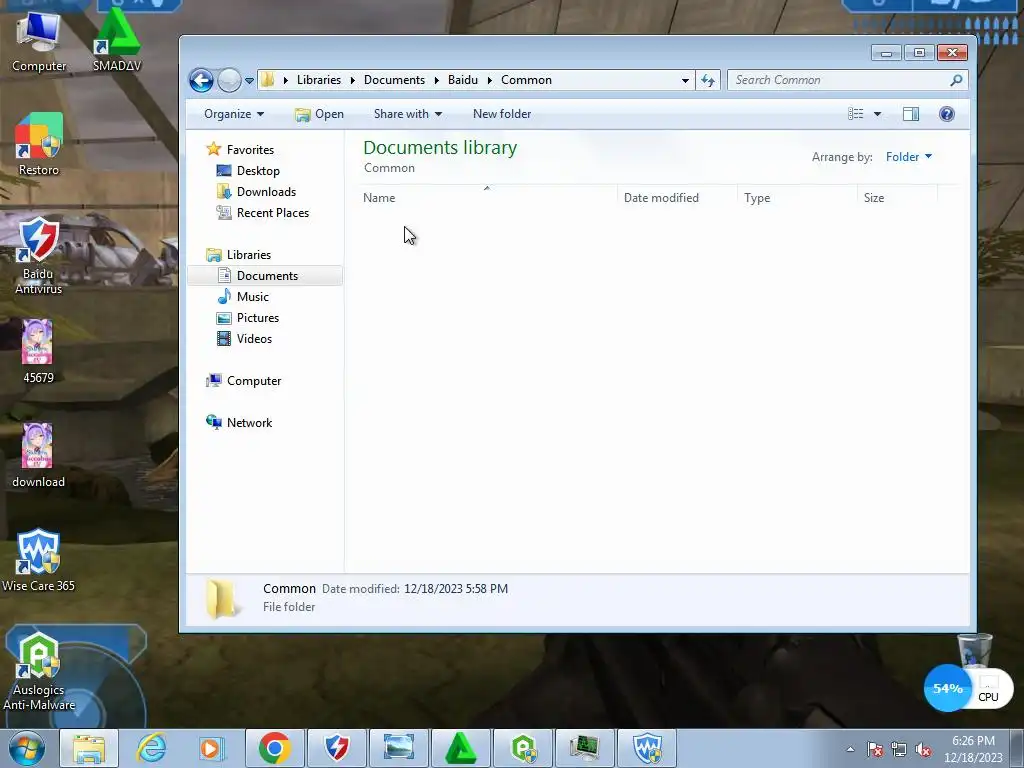This screenshot has width=1024, height=768.
Task: Go back using the Back arrow button
Action: click(x=201, y=80)
